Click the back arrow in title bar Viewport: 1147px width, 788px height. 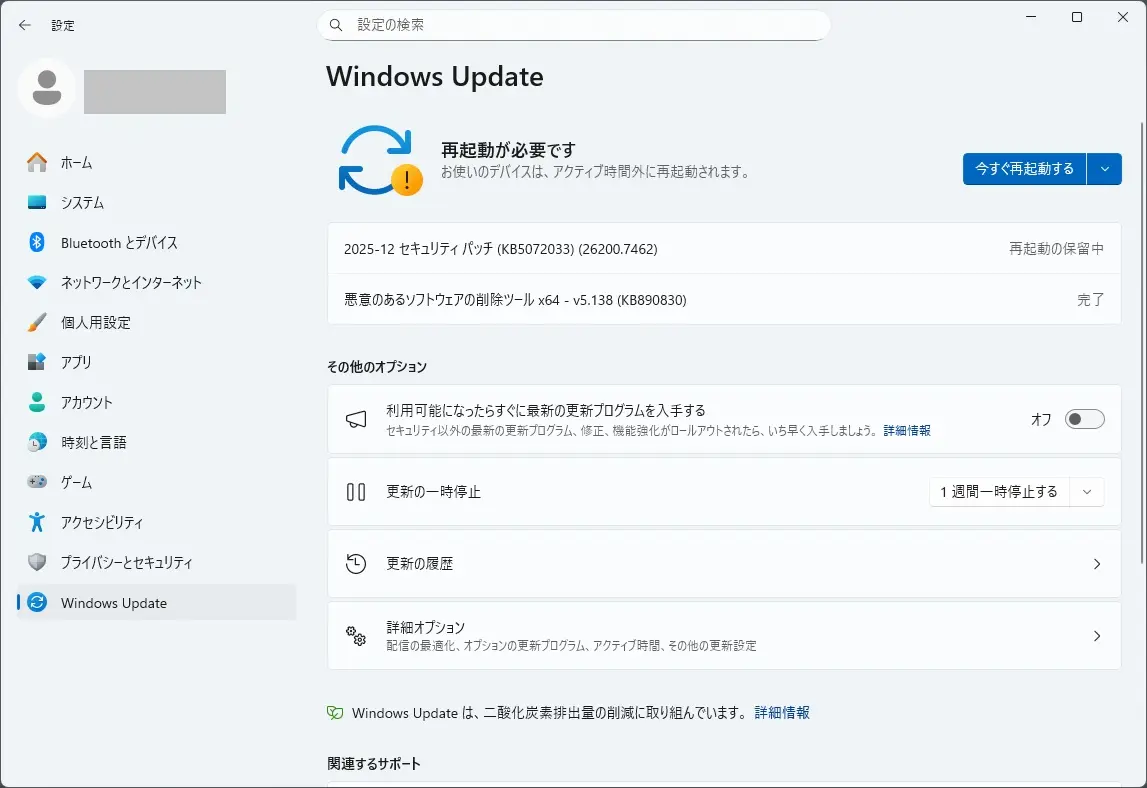[x=25, y=25]
